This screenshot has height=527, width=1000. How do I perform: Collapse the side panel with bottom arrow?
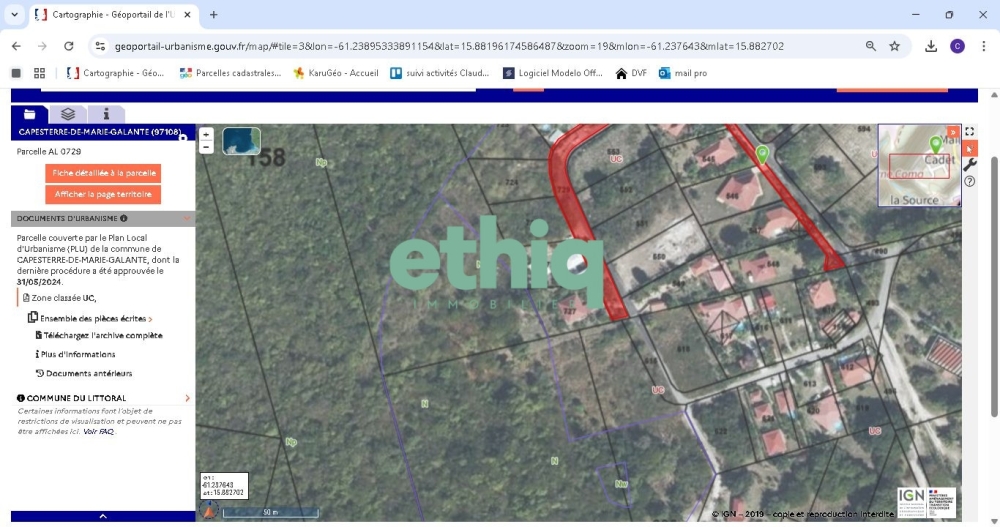(x=103, y=517)
